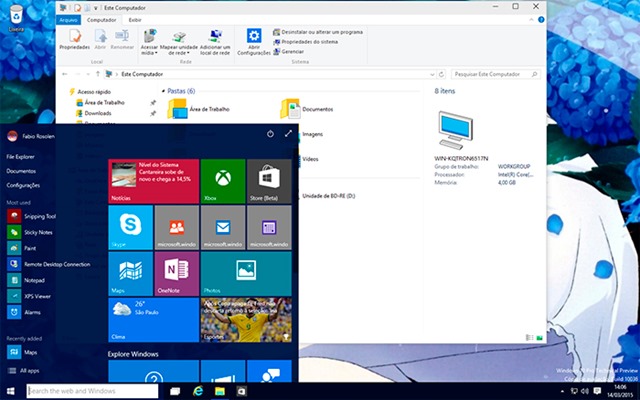Viewport: 640px width, 400px height.
Task: Select Unidade de BD-RE (D:) drive
Action: click(329, 196)
